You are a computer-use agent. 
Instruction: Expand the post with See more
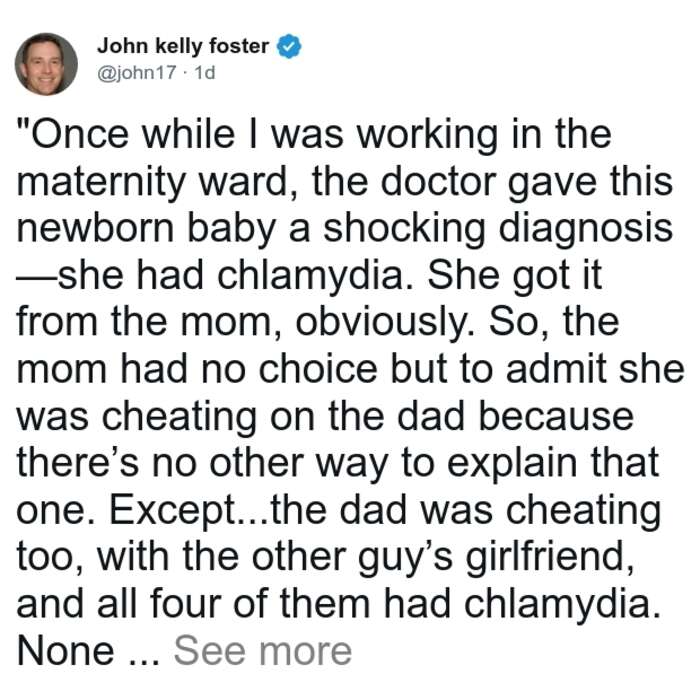(263, 651)
